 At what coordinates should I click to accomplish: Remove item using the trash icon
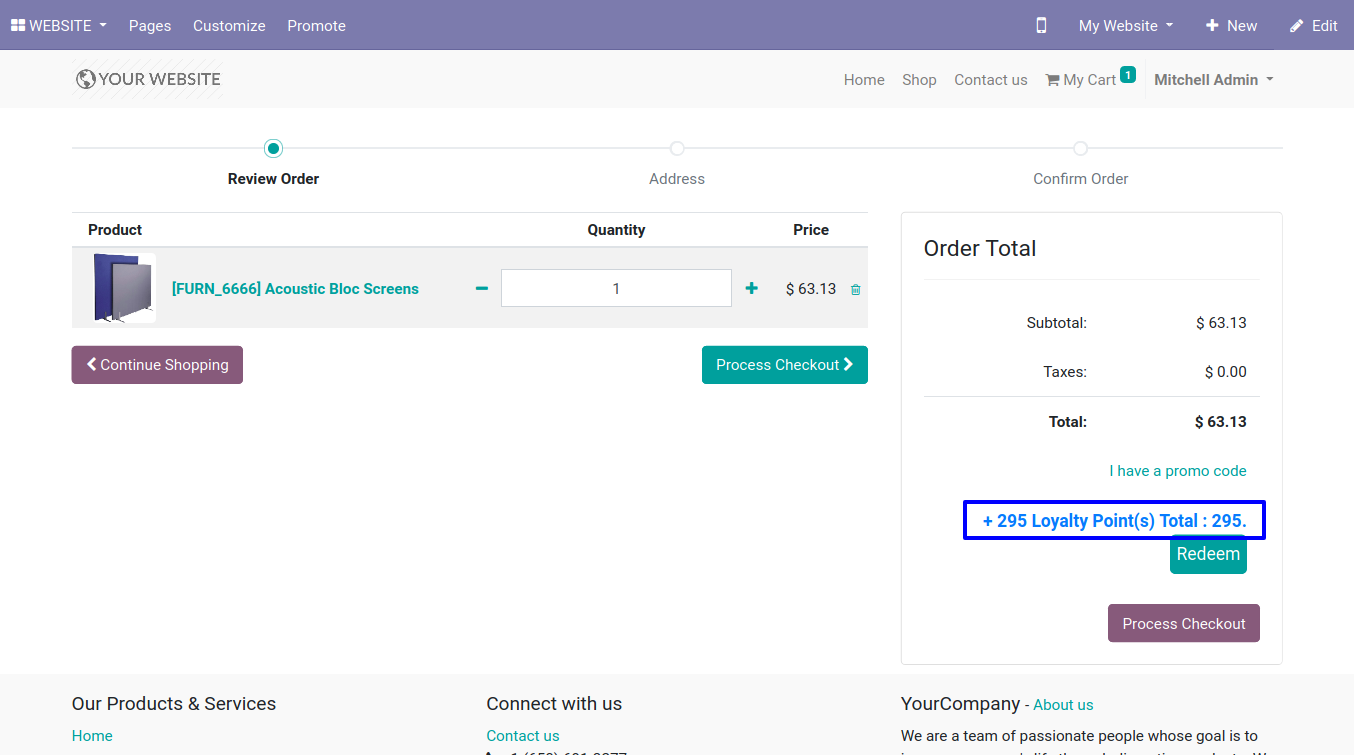[x=855, y=290]
